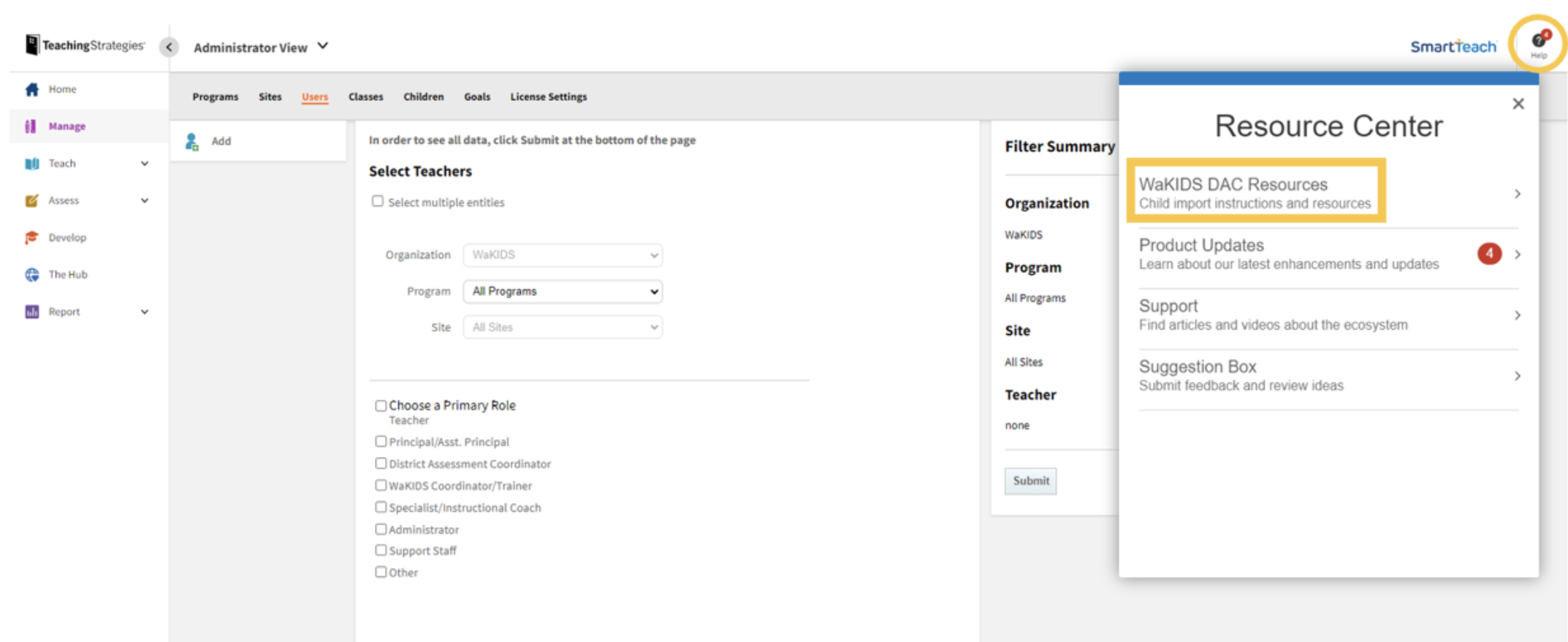Image resolution: width=1568 pixels, height=642 pixels.
Task: Click the Home house icon in sidebar
Action: (x=31, y=89)
